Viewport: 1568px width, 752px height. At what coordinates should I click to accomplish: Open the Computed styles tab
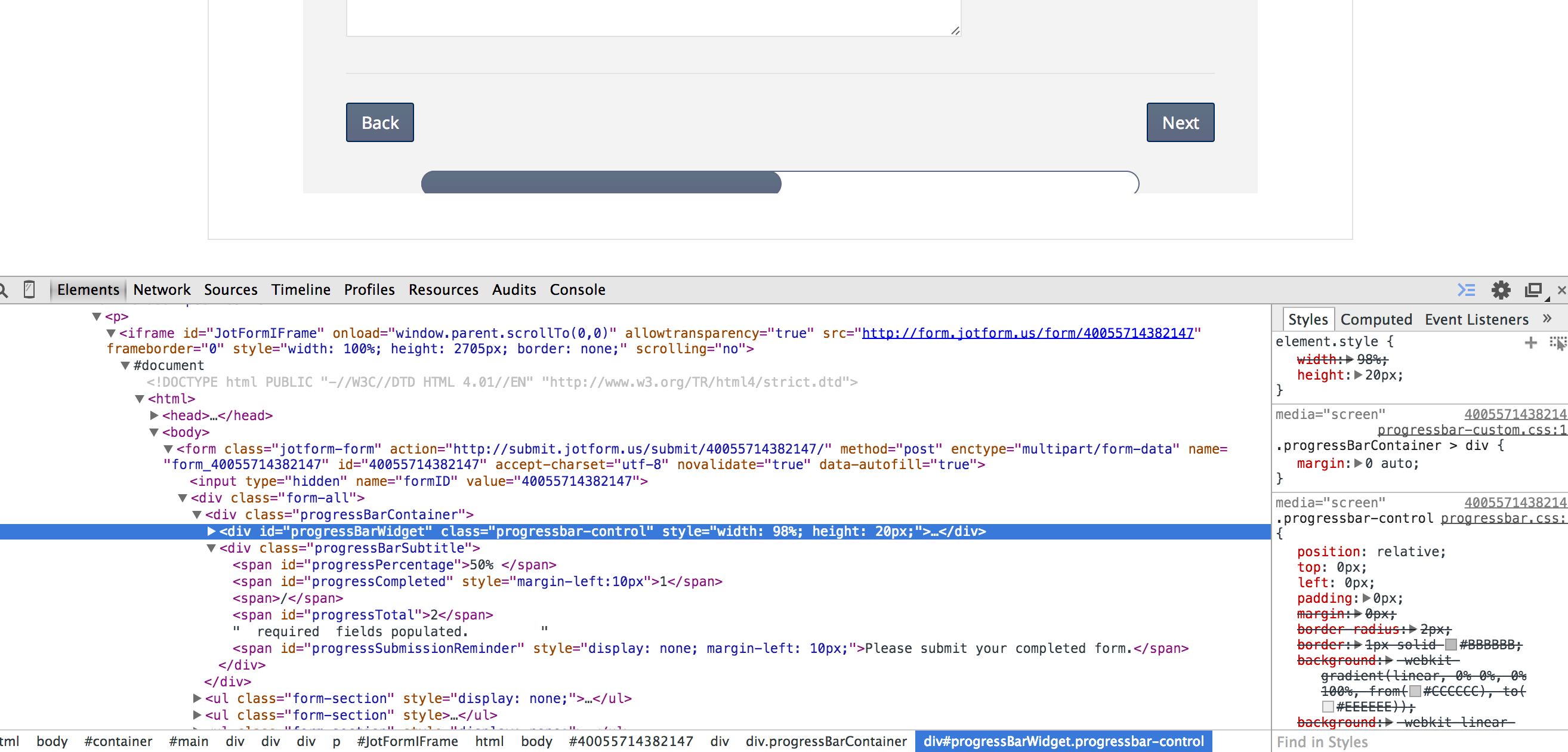(1376, 319)
